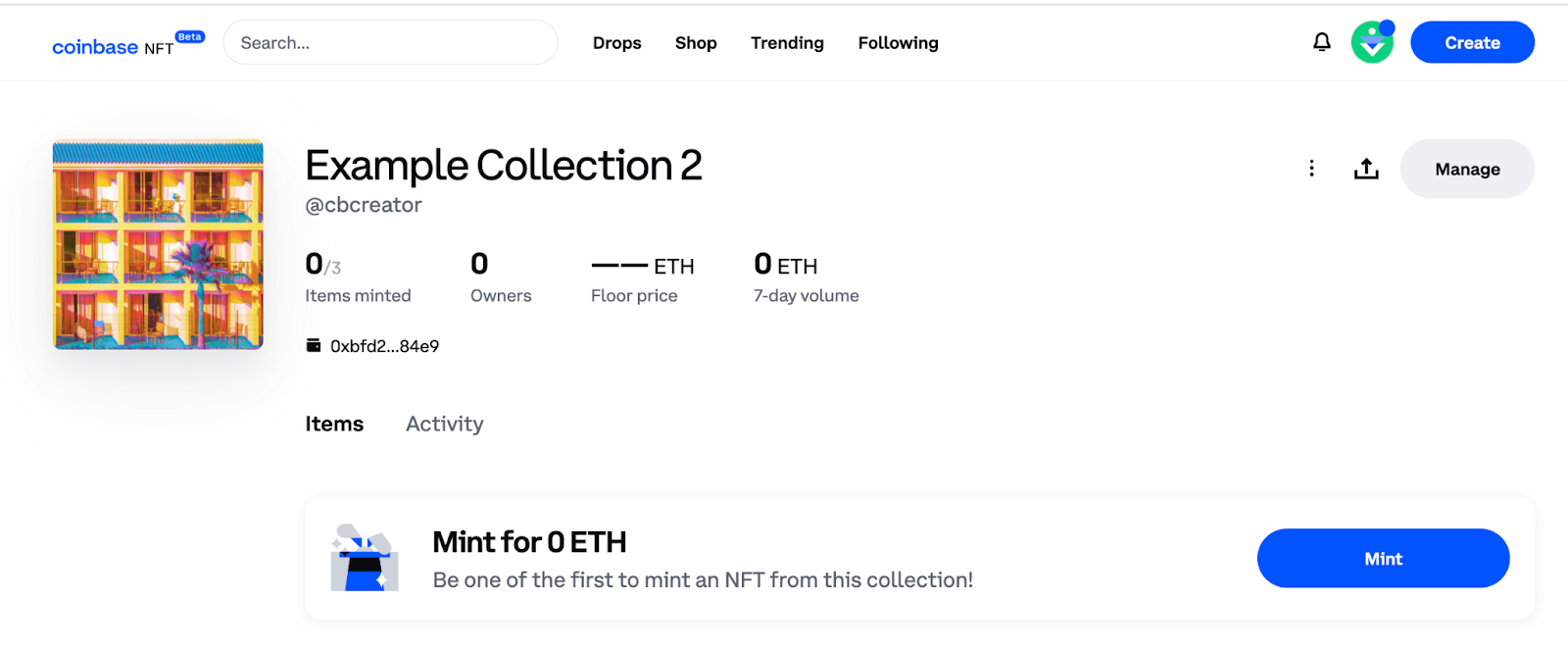View the Following feed
The width and height of the screenshot is (1568, 650).
click(x=898, y=43)
